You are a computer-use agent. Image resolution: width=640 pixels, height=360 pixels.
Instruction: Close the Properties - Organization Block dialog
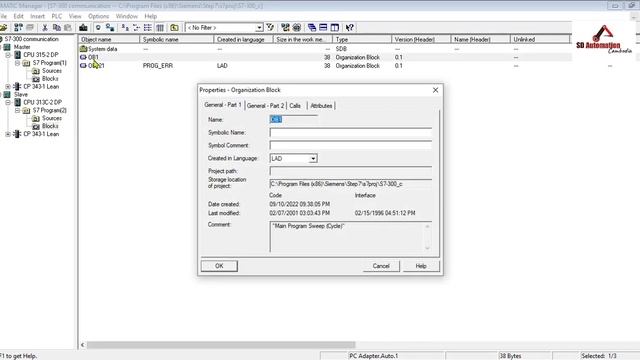point(435,90)
